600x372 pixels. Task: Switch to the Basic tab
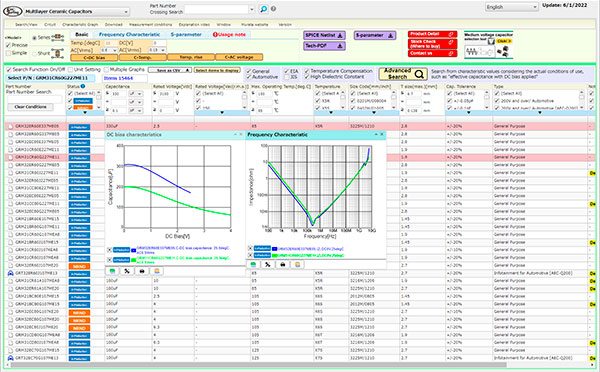pos(82,34)
